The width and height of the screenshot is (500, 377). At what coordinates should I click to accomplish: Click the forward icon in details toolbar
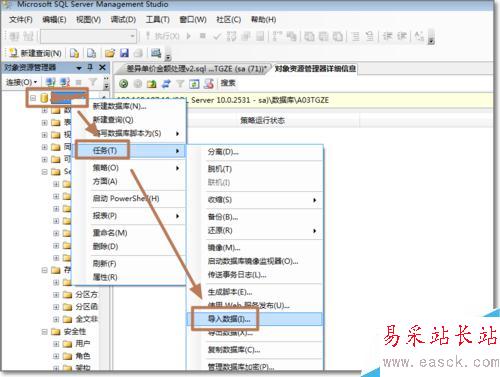(138, 84)
